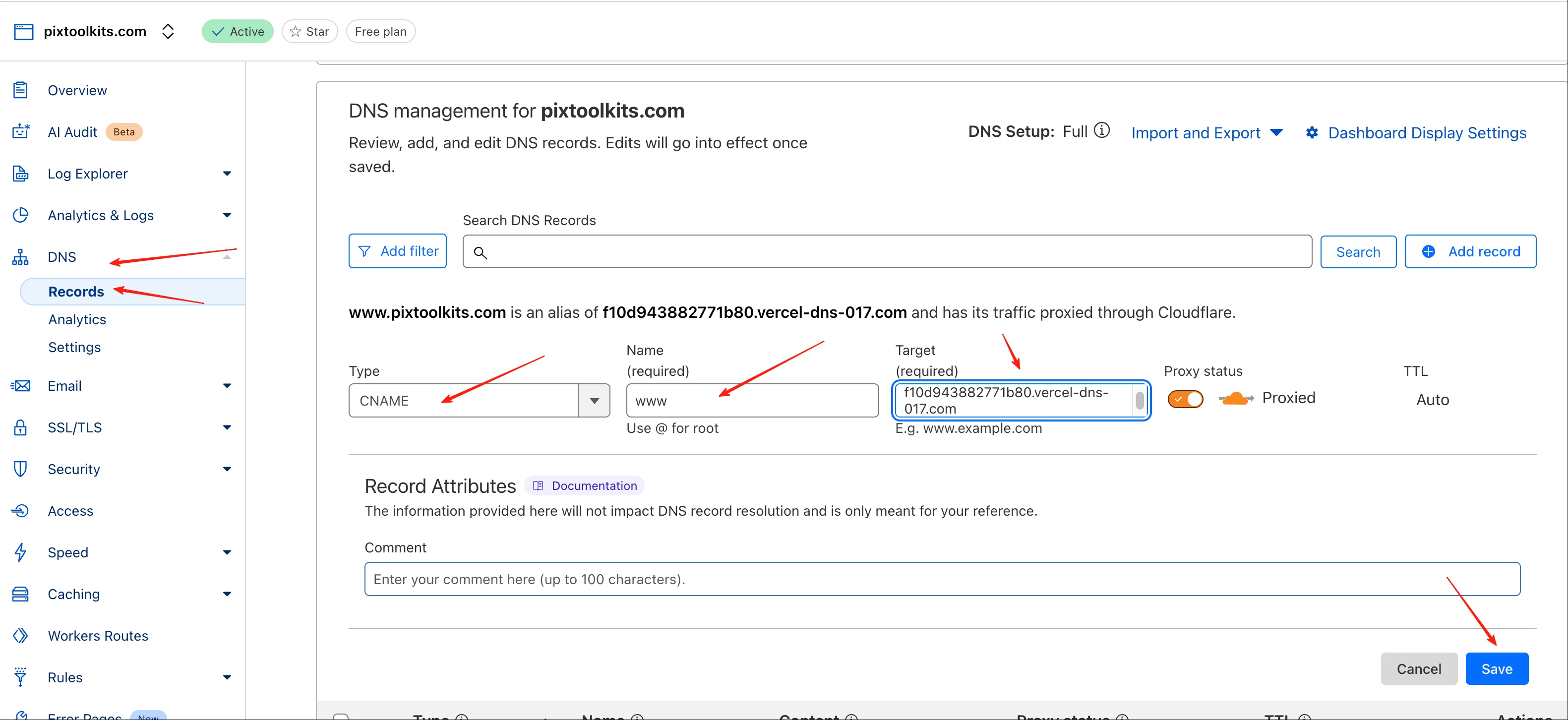Click the Workers Routes diamond icon

pos(21,635)
